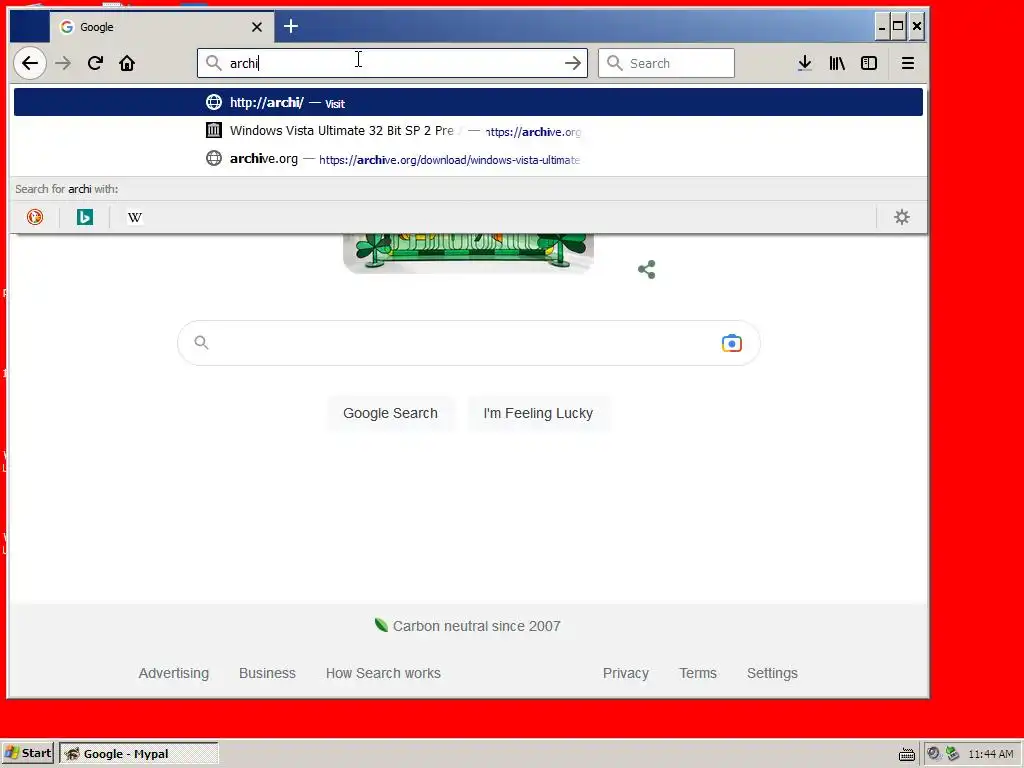
Task: Close the Mypal browser window
Action: (x=916, y=26)
